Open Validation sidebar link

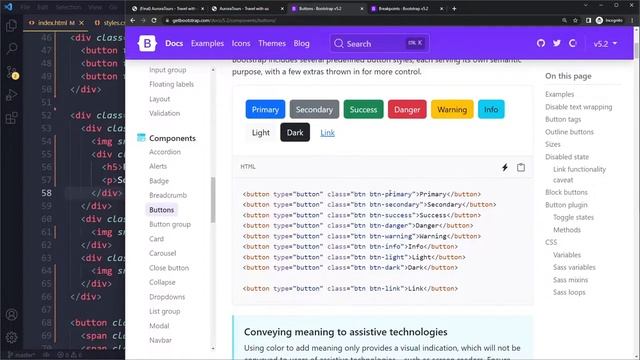click(164, 113)
